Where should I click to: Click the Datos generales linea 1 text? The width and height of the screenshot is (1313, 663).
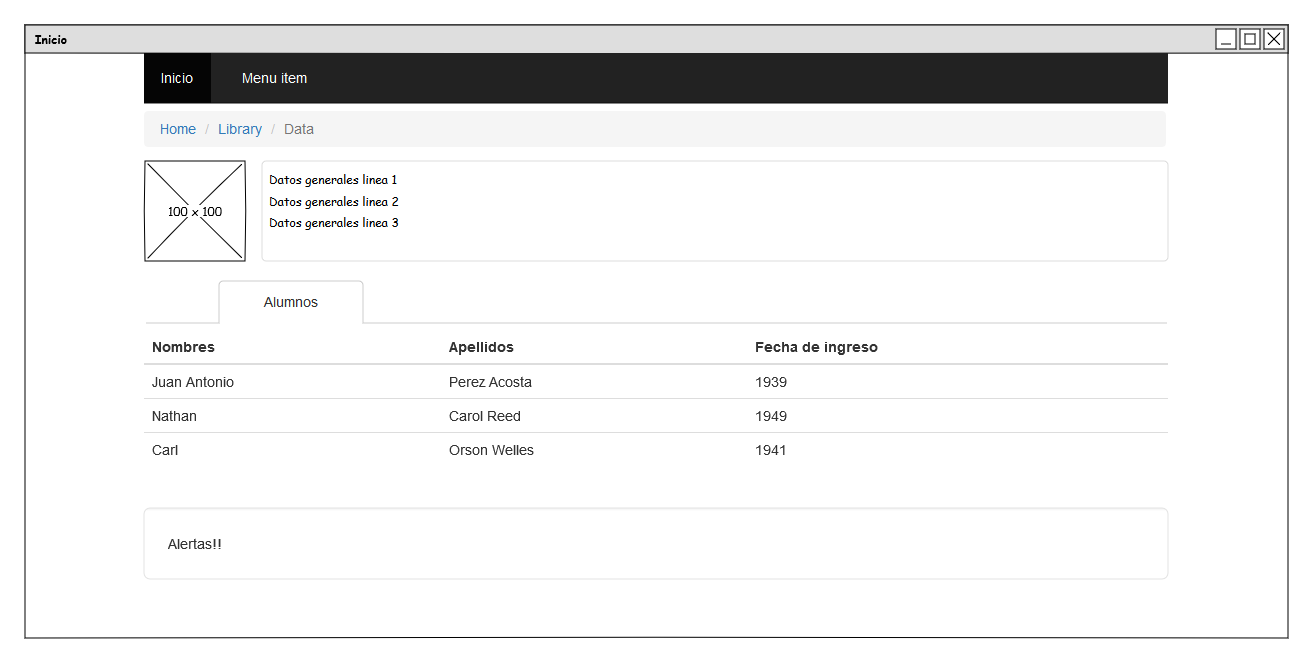[x=333, y=180]
